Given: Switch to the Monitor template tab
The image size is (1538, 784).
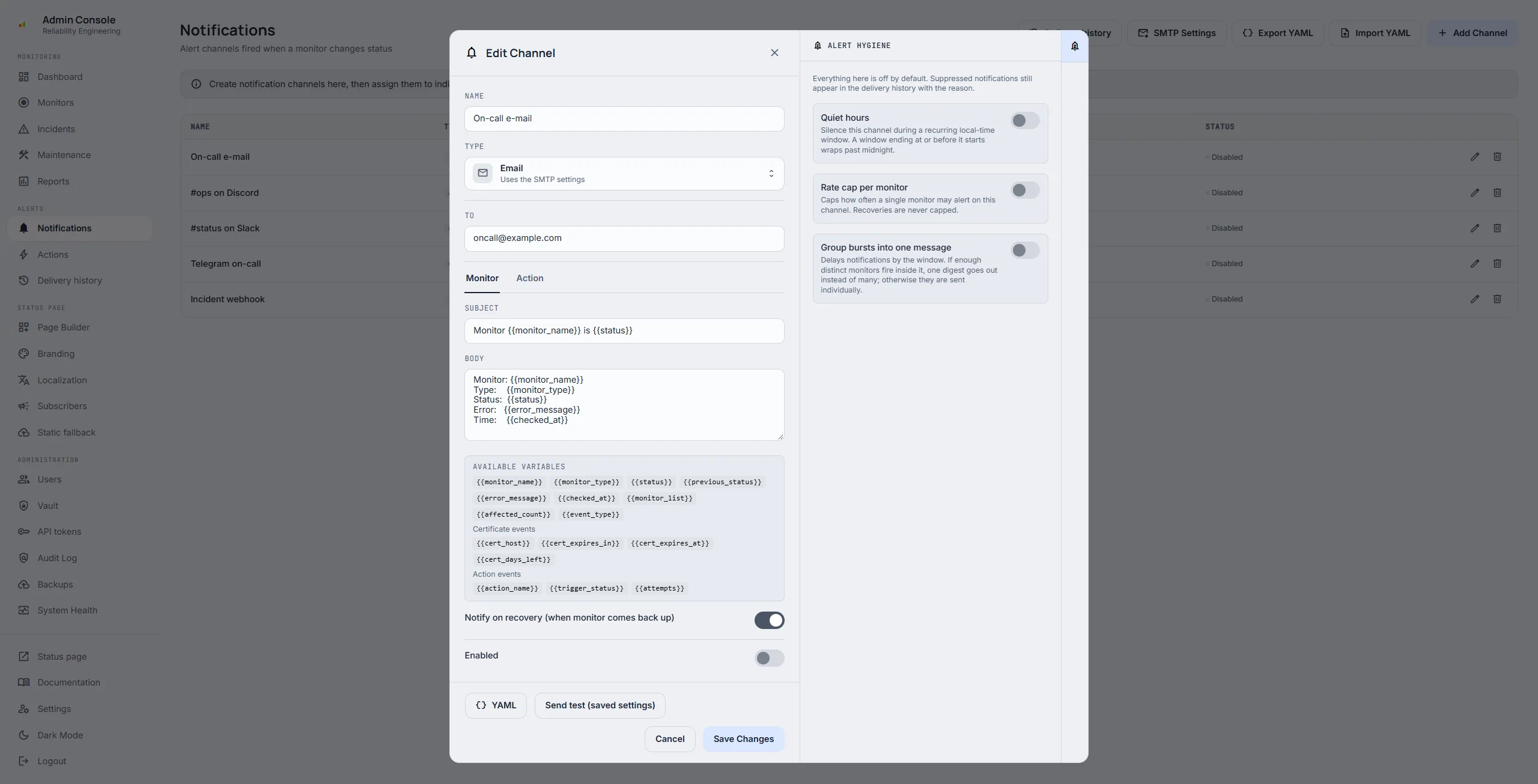Looking at the screenshot, I should tap(482, 278).
